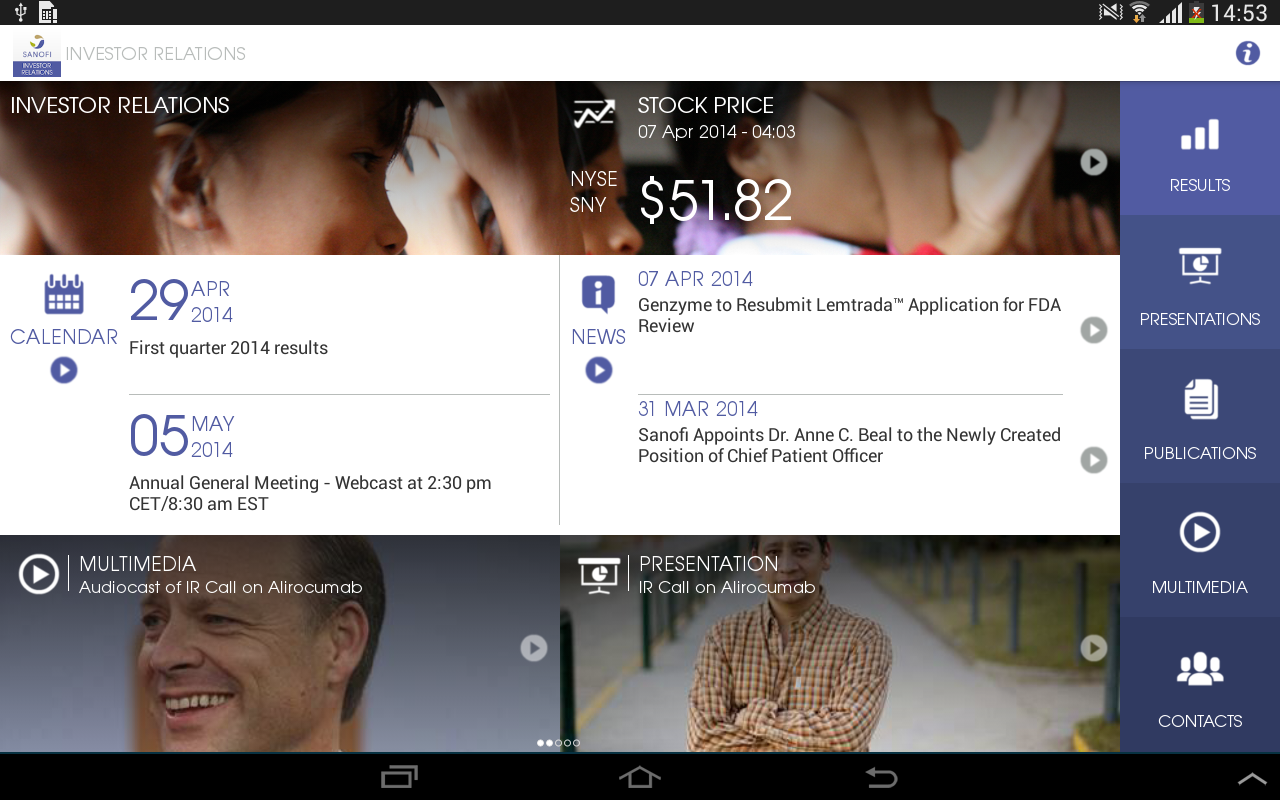This screenshot has height=800, width=1280.
Task: Select the PUBLICATIONS sidebar label
Action: point(1200,453)
